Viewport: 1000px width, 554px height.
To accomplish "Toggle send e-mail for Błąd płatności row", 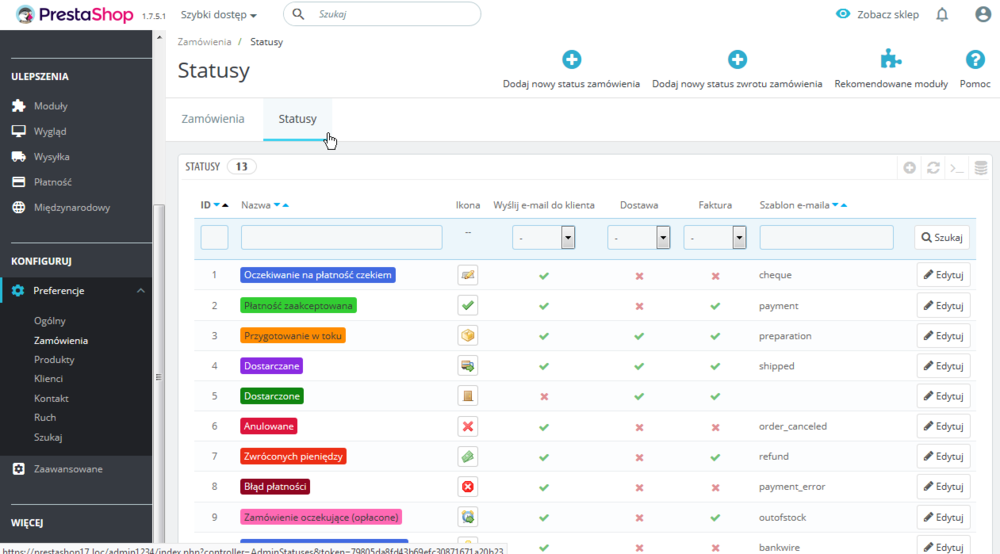I will pyautogui.click(x=544, y=488).
